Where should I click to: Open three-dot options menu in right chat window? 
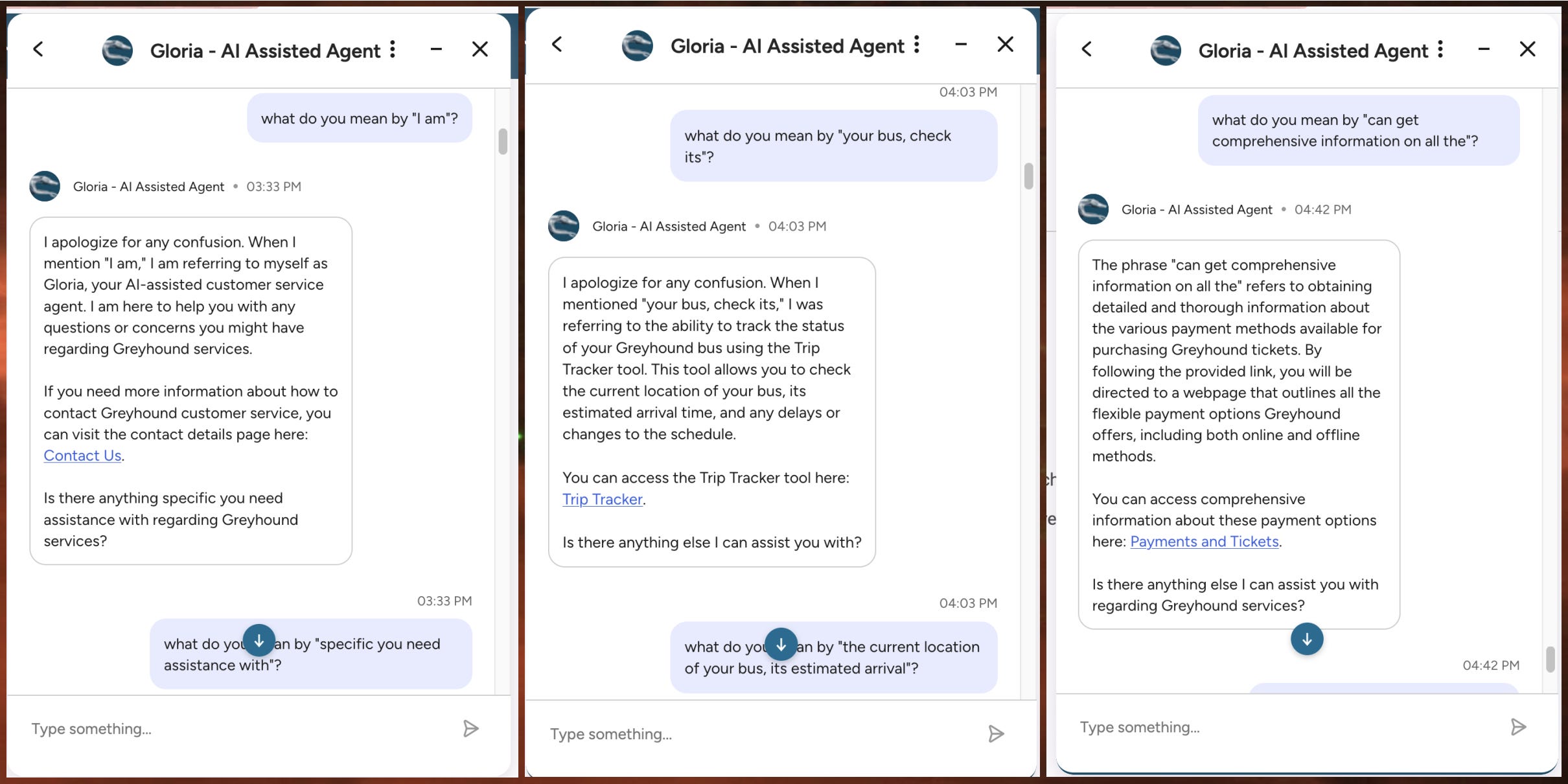coord(1440,49)
